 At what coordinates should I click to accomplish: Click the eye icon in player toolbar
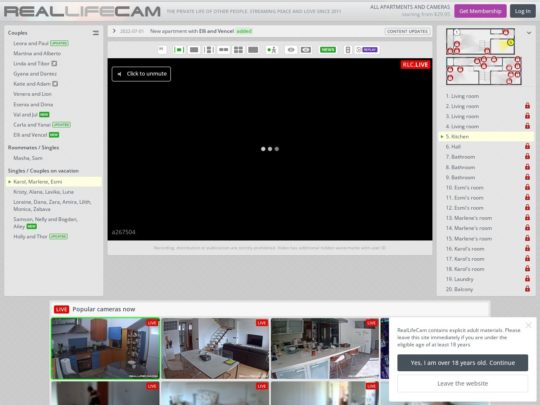(x=291, y=50)
